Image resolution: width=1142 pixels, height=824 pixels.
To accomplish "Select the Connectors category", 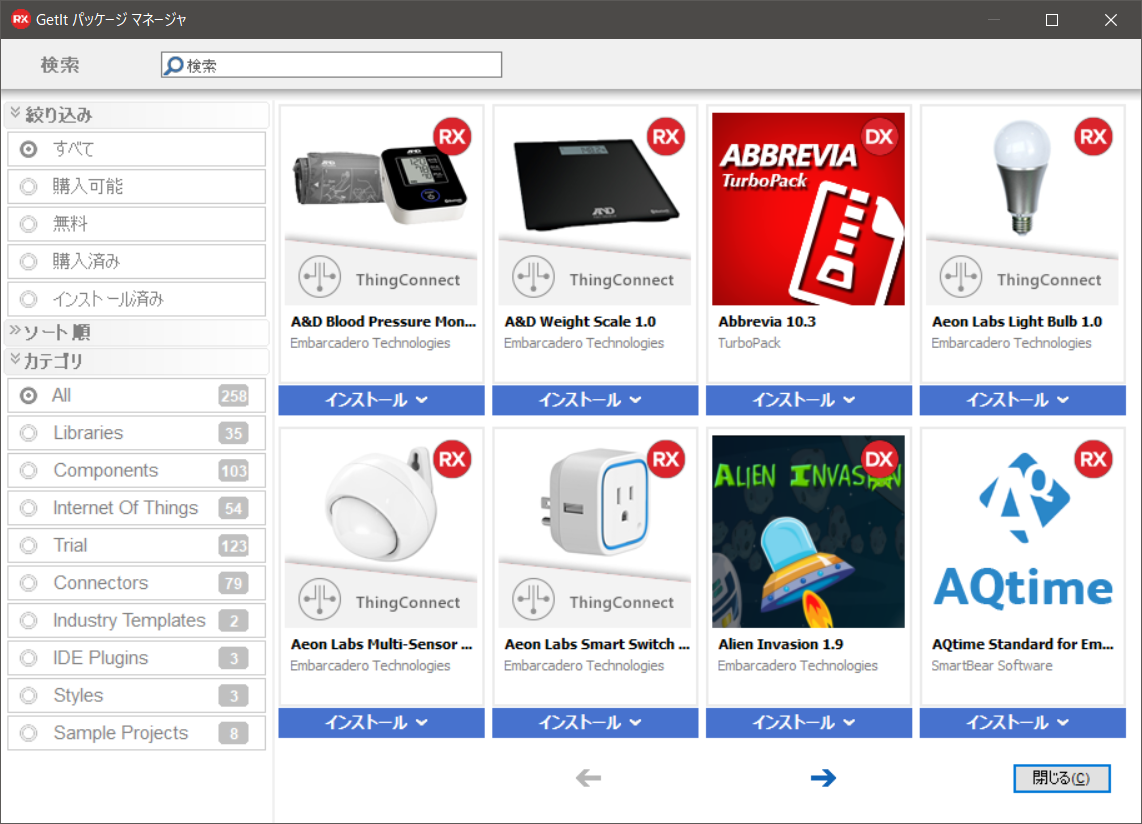I will [x=136, y=583].
